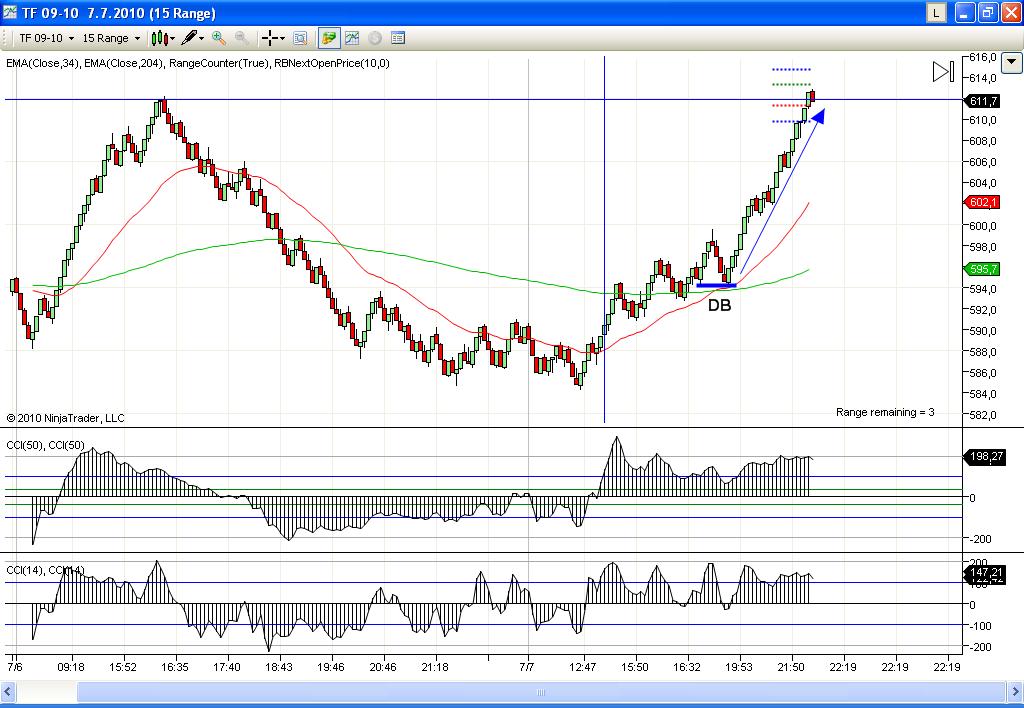Click the data box icon
The image size is (1024, 708).
pos(302,38)
